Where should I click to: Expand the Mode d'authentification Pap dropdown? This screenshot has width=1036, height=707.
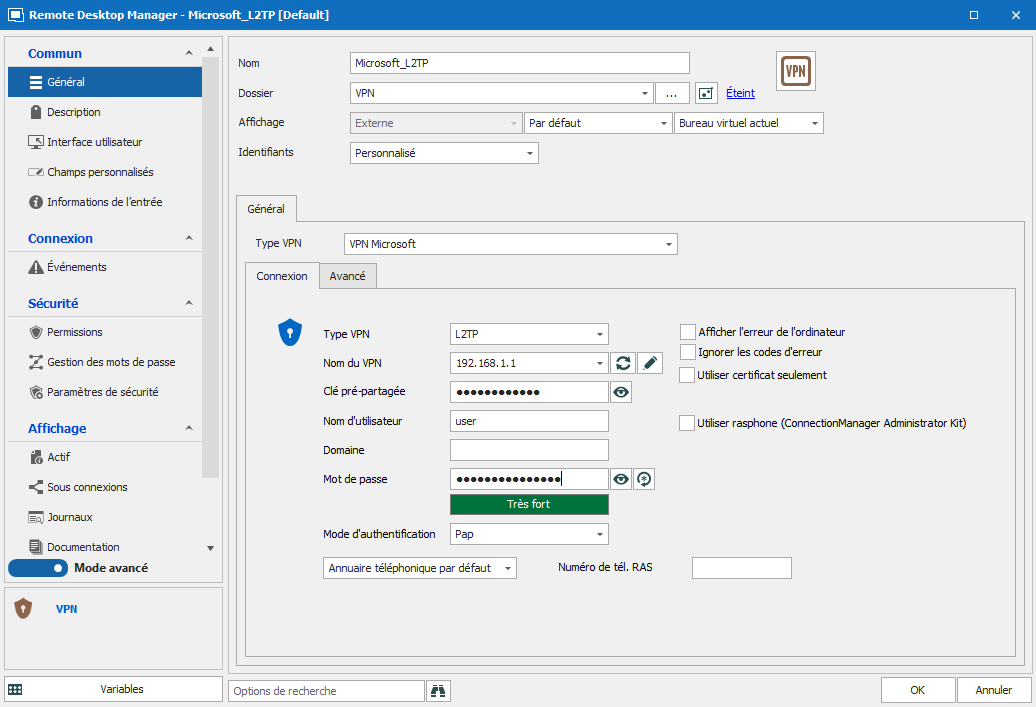click(x=529, y=534)
